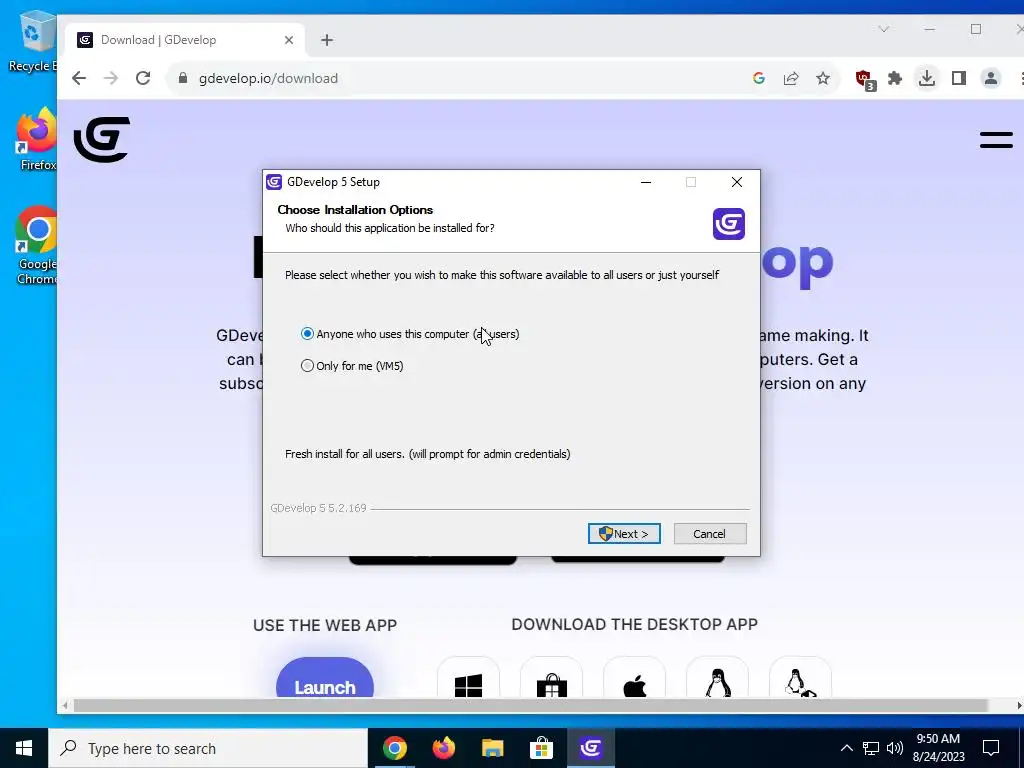Launch the GDevelop web app

325,677
